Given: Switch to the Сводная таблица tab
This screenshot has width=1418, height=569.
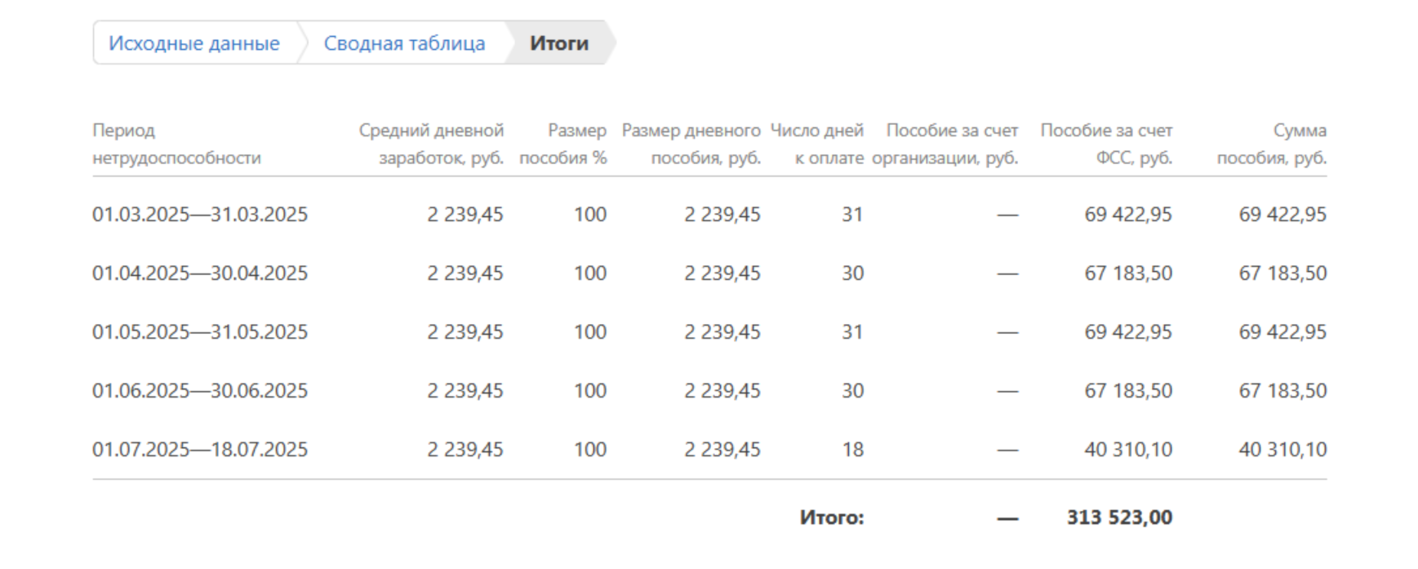Looking at the screenshot, I should [x=404, y=44].
